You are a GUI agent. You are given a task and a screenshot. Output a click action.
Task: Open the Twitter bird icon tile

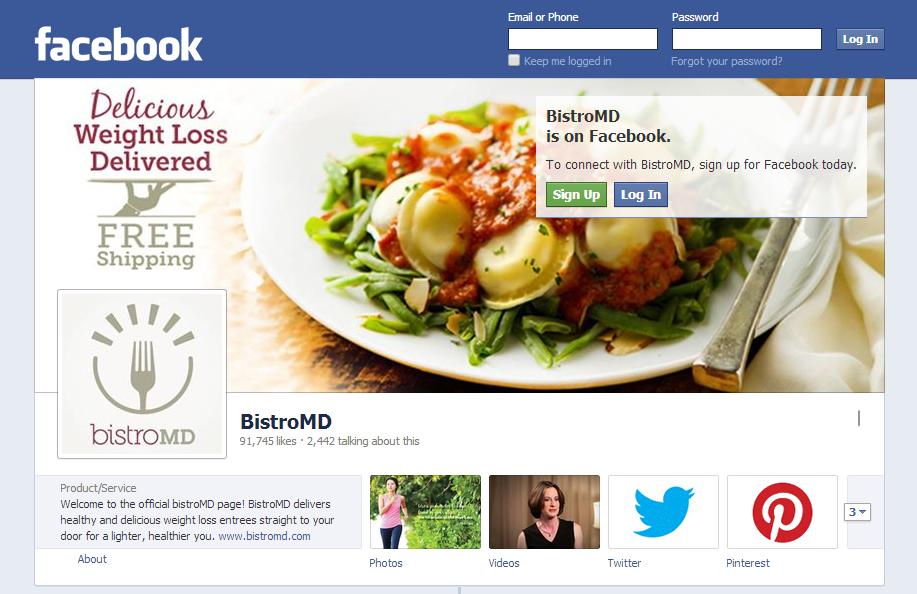pyautogui.click(x=663, y=512)
